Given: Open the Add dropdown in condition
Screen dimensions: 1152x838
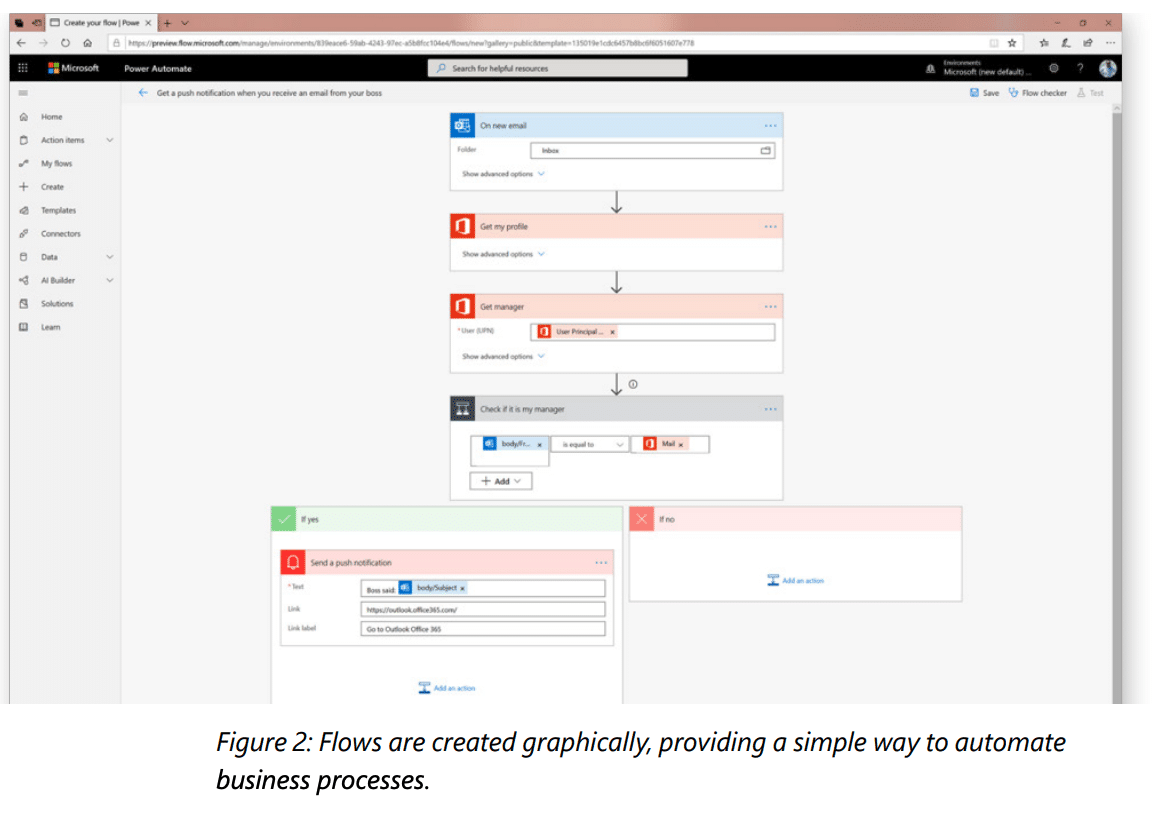Looking at the screenshot, I should point(501,481).
